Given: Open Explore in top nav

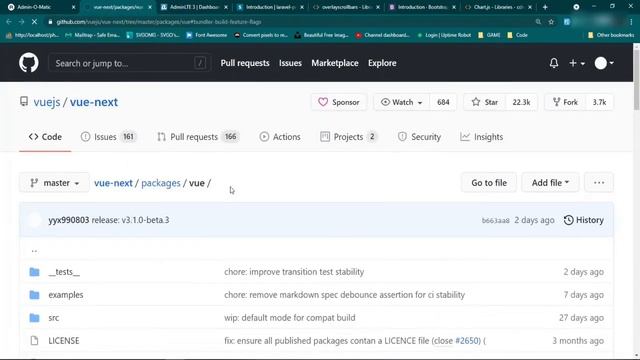Looking at the screenshot, I should click(x=382, y=63).
